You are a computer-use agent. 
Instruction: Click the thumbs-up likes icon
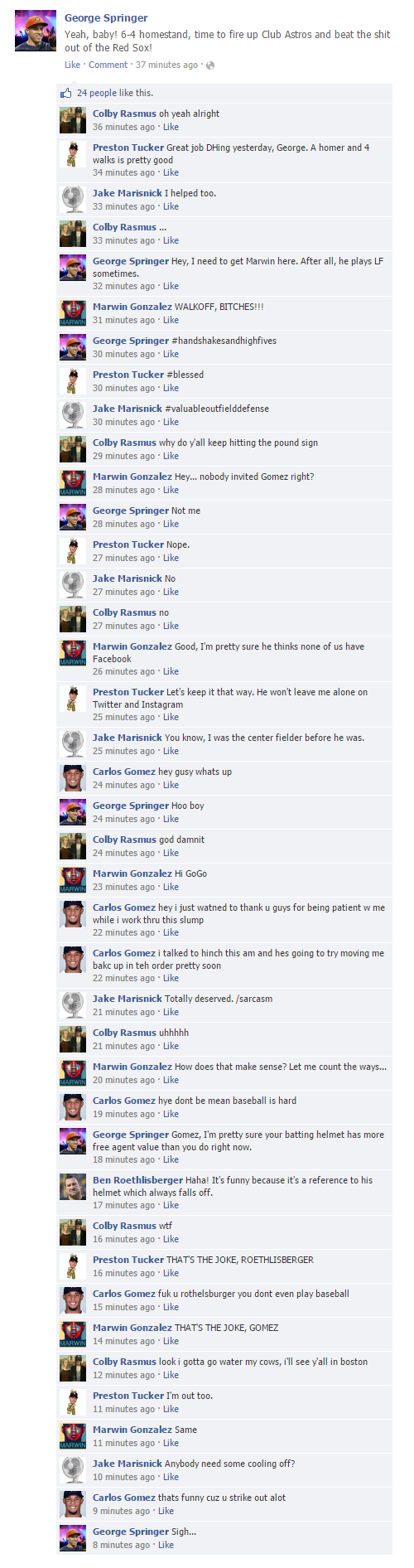pos(66,93)
